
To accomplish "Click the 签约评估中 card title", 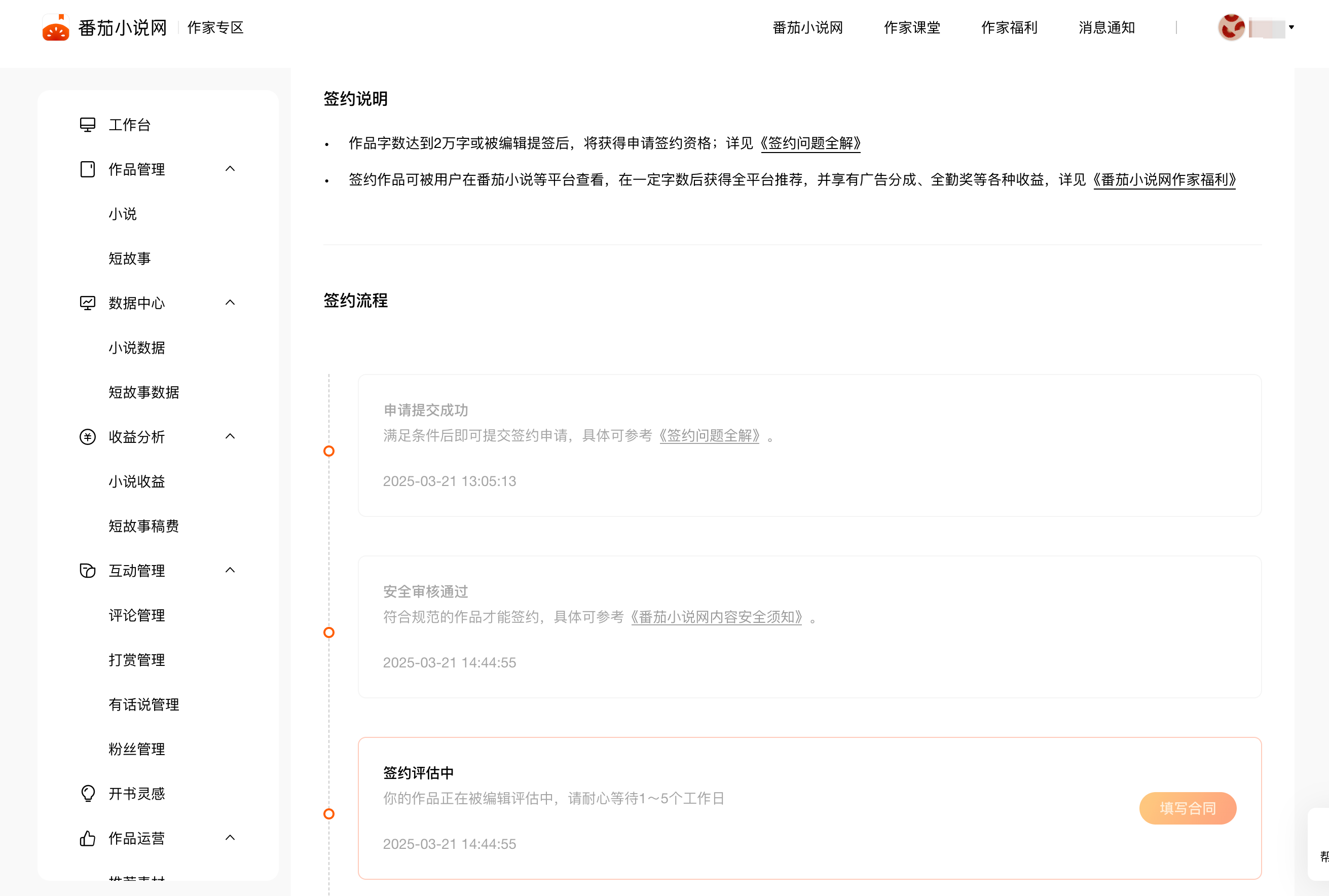I will pyautogui.click(x=418, y=772).
